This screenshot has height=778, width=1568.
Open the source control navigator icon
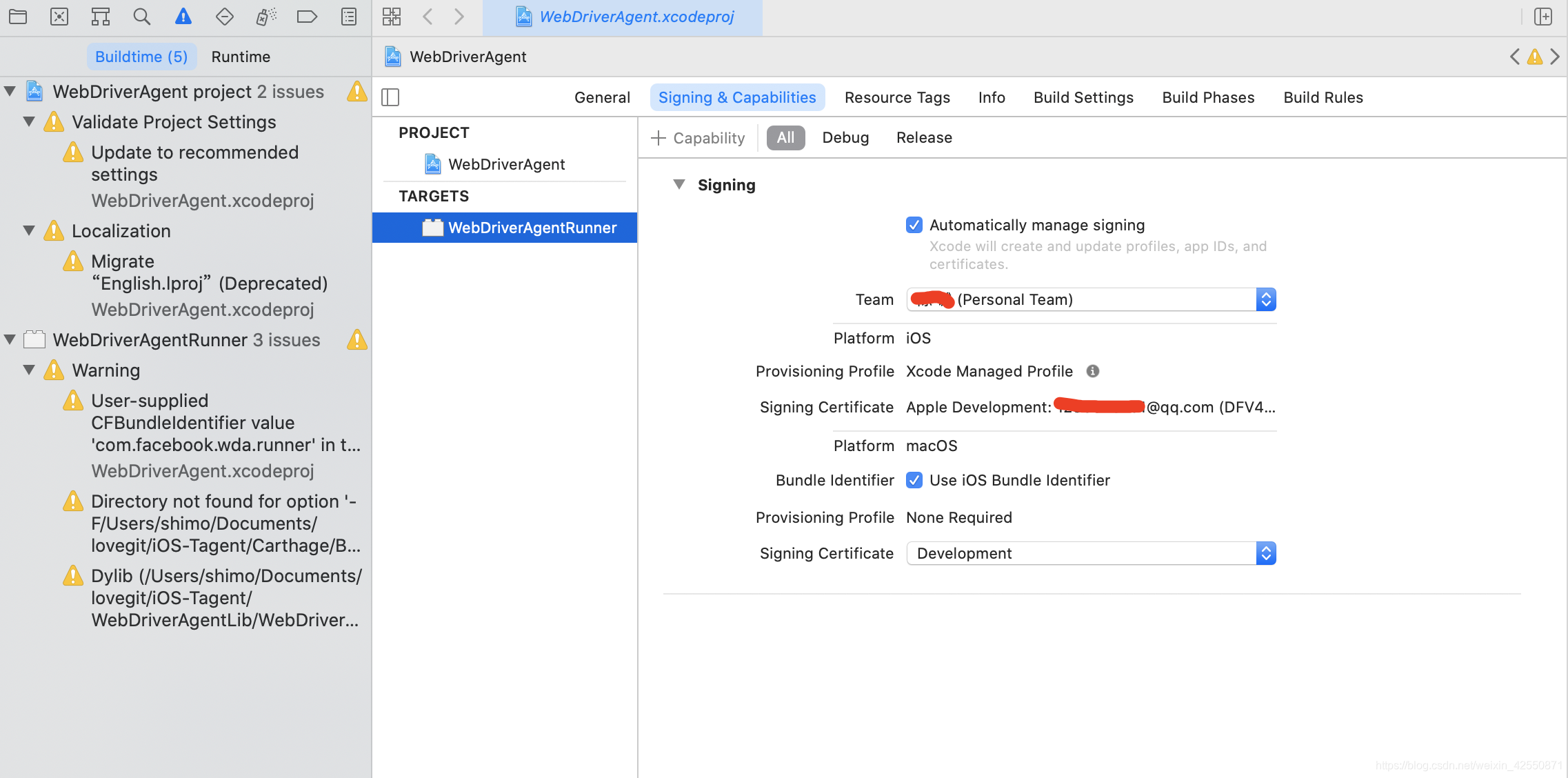(x=59, y=17)
